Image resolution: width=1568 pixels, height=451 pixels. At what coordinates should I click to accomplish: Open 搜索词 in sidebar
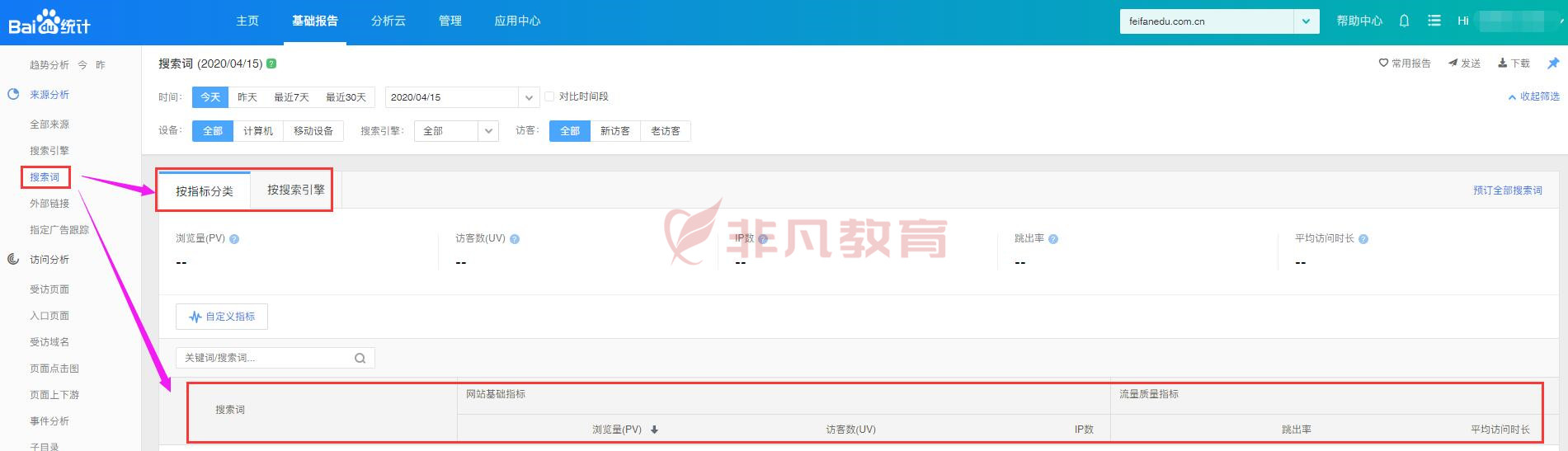click(45, 177)
